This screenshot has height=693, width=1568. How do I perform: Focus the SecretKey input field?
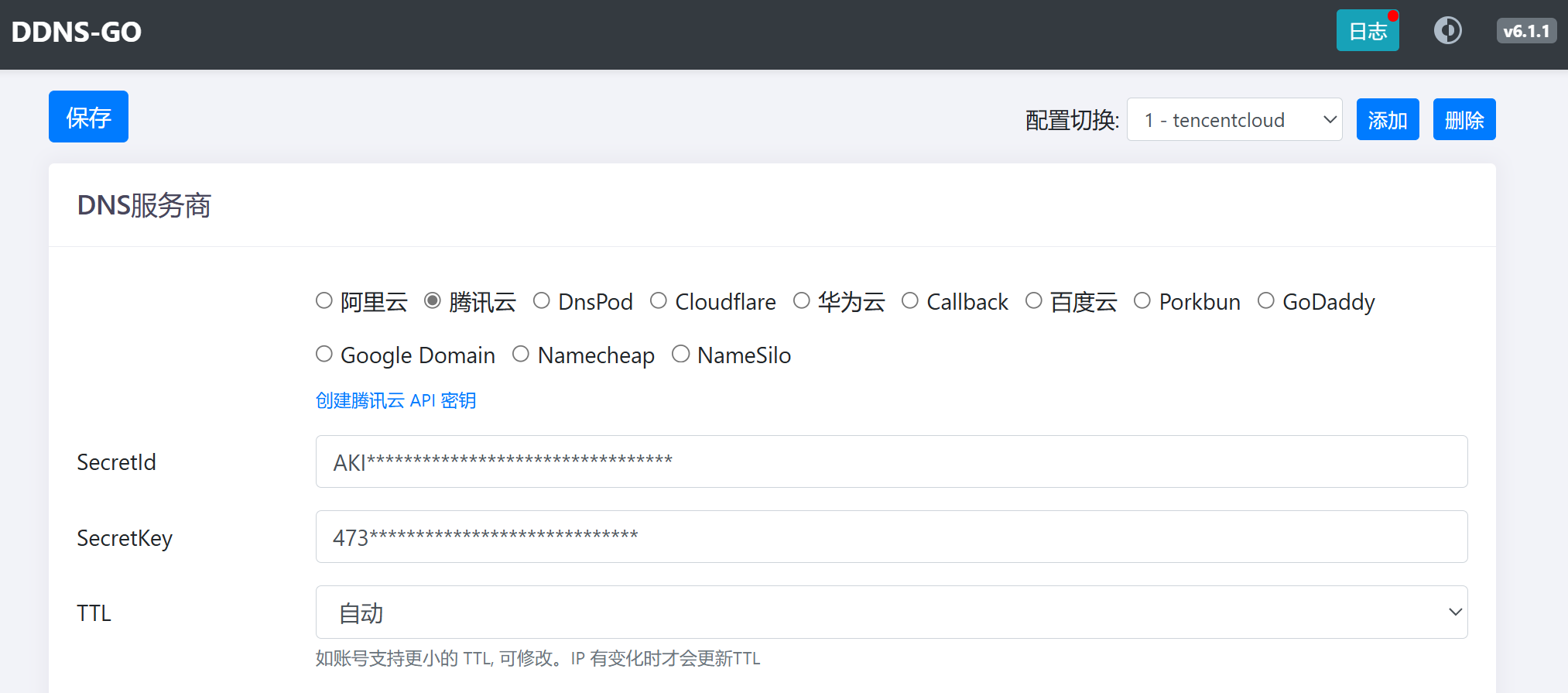click(x=892, y=537)
